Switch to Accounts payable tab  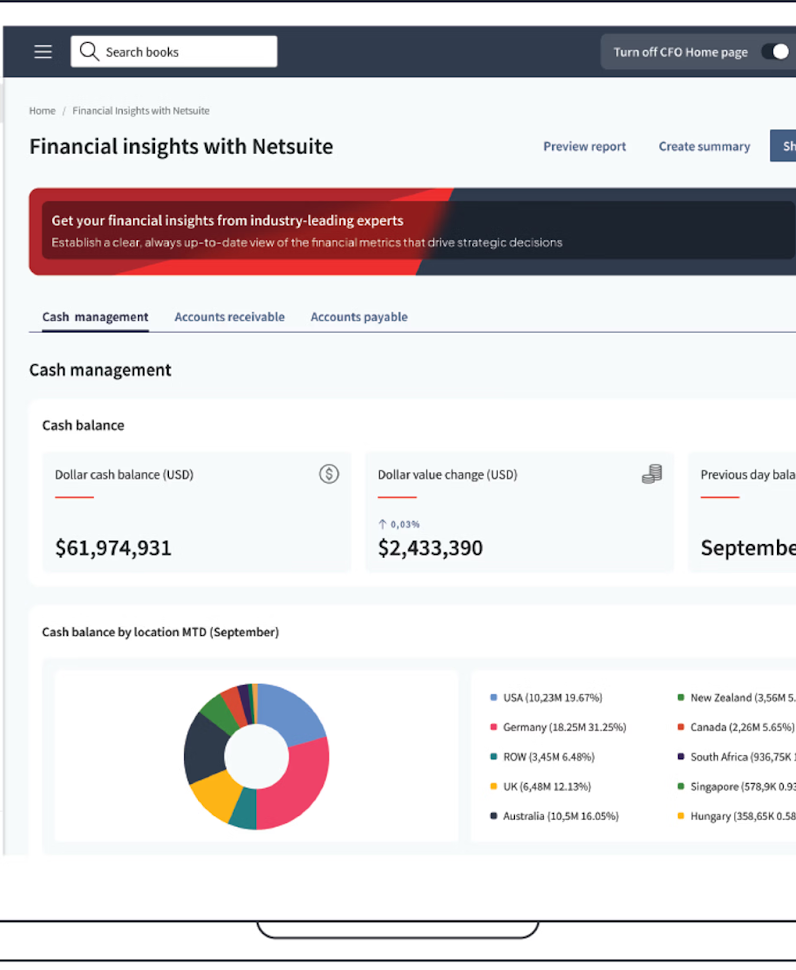[x=359, y=317]
